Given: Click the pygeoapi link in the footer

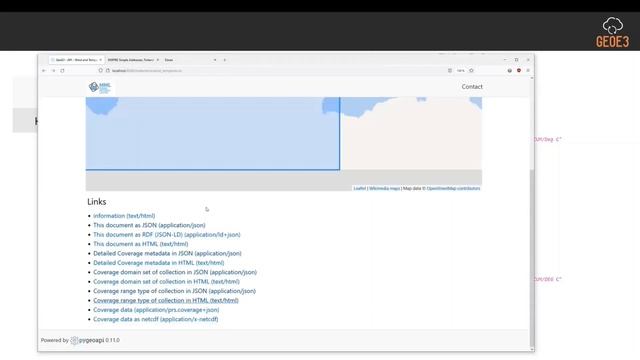Looking at the screenshot, I should click(87, 340).
